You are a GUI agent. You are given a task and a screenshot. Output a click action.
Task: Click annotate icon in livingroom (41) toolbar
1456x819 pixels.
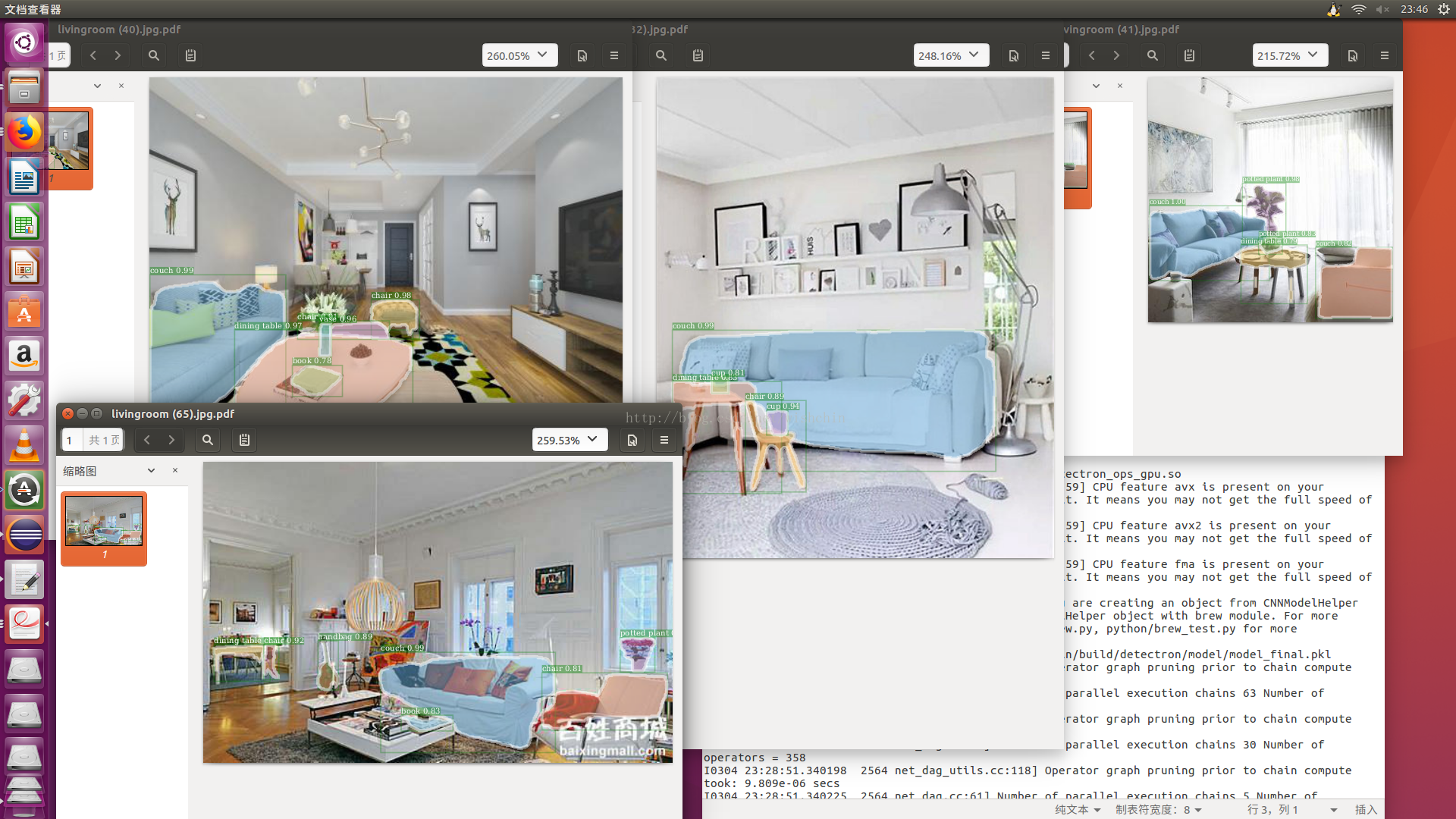coord(1190,55)
